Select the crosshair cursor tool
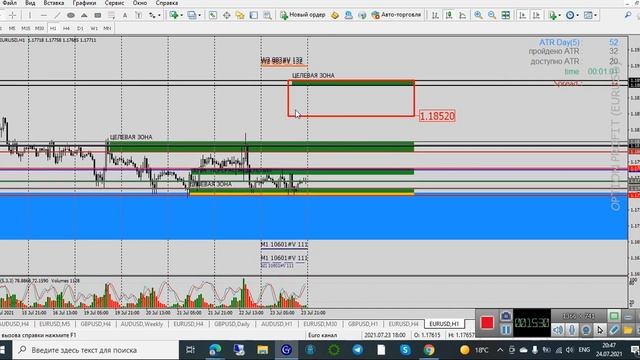 13,15
